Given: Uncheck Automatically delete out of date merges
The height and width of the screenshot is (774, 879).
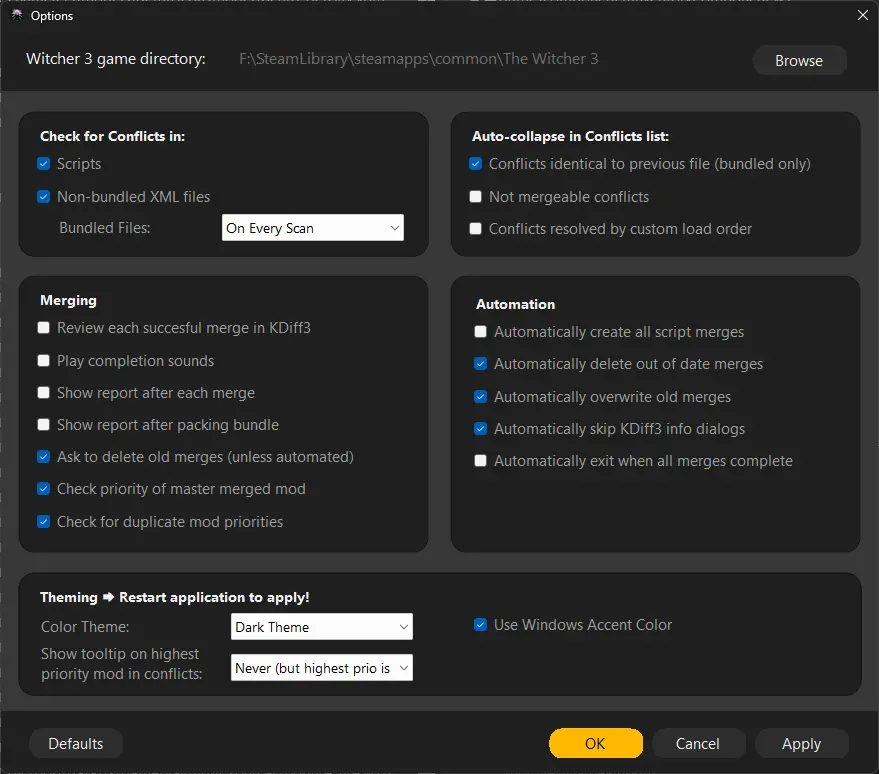Looking at the screenshot, I should [x=480, y=364].
